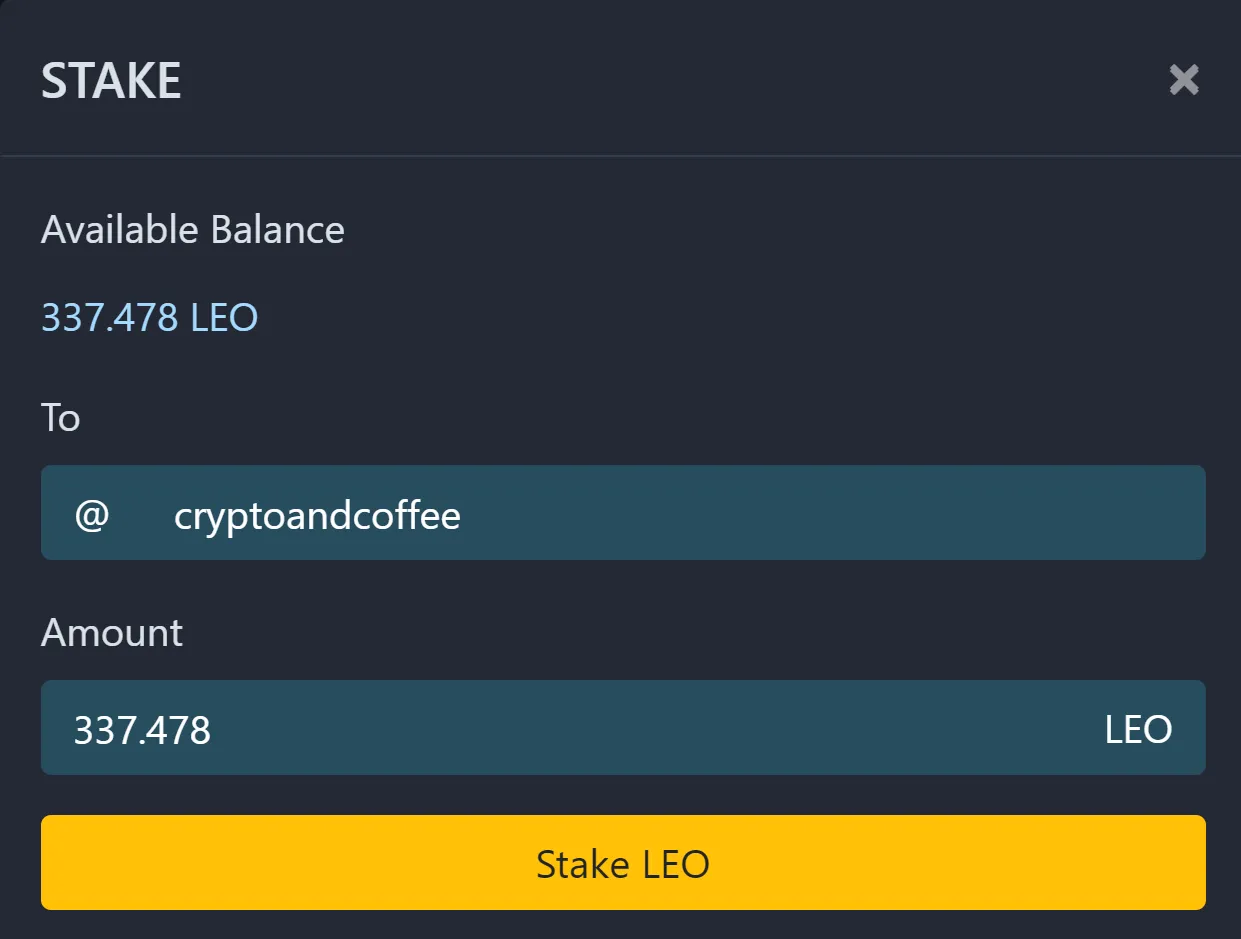Click the Available Balance label
1241x939 pixels.
(x=193, y=230)
